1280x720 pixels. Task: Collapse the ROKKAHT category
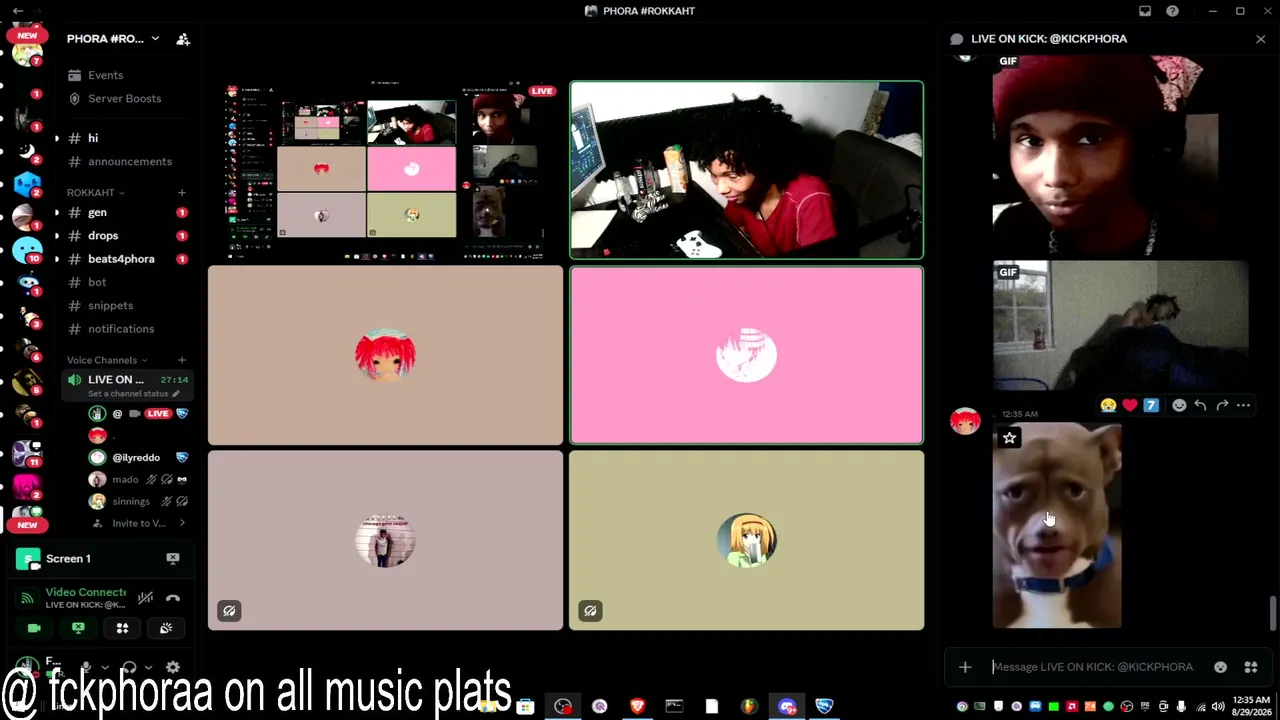96,192
